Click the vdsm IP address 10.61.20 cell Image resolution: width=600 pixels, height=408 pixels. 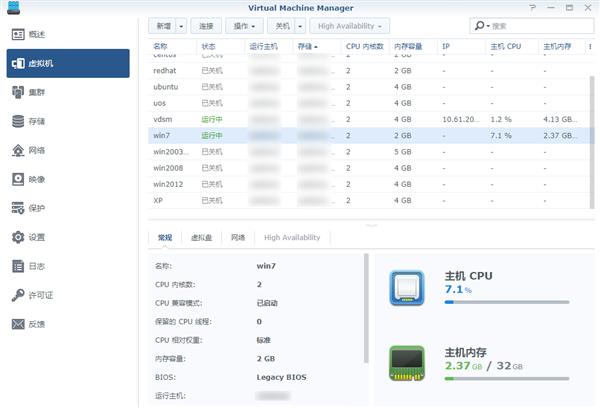pyautogui.click(x=461, y=119)
